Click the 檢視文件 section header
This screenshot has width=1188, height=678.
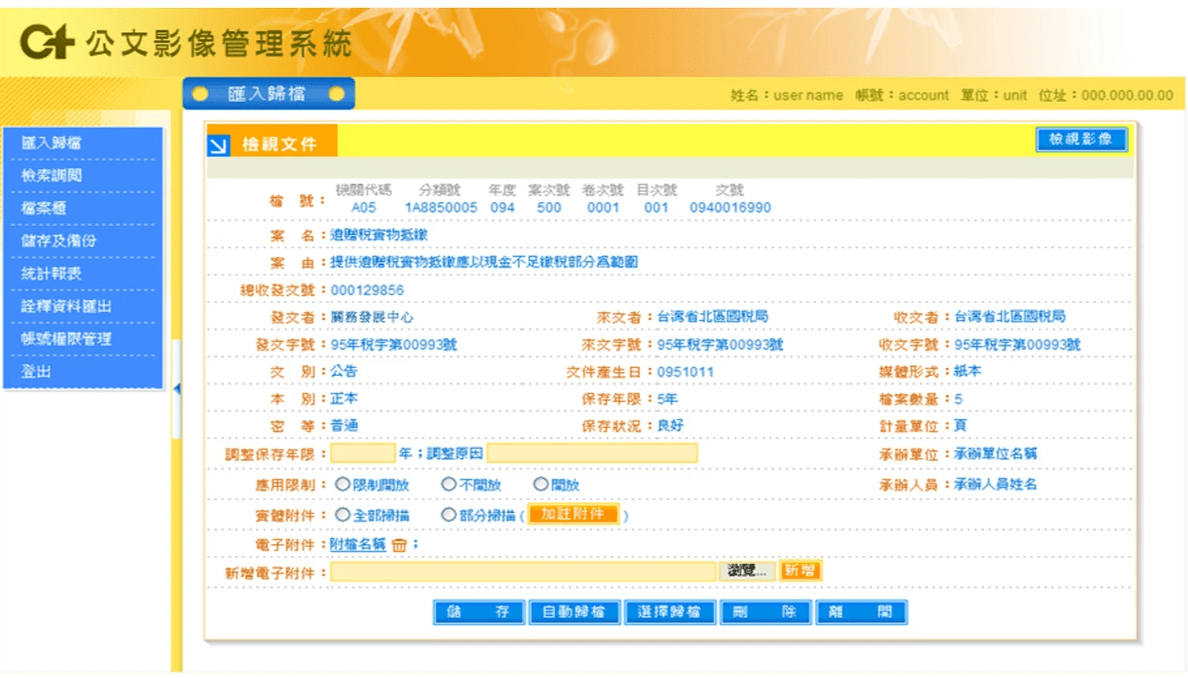click(279, 144)
